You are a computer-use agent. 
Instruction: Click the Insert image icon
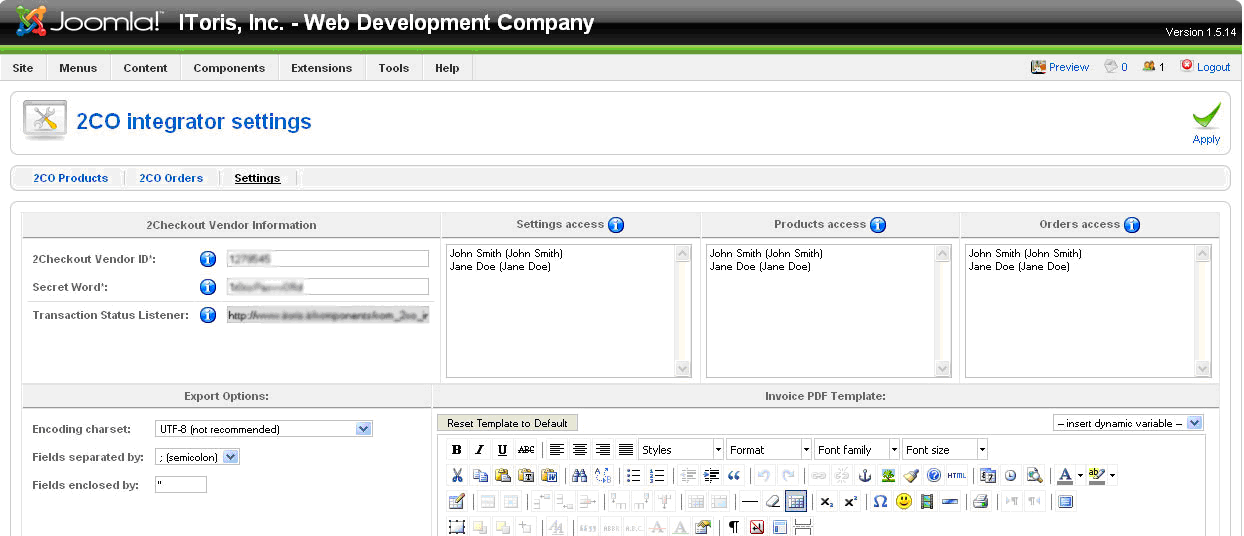coord(888,476)
